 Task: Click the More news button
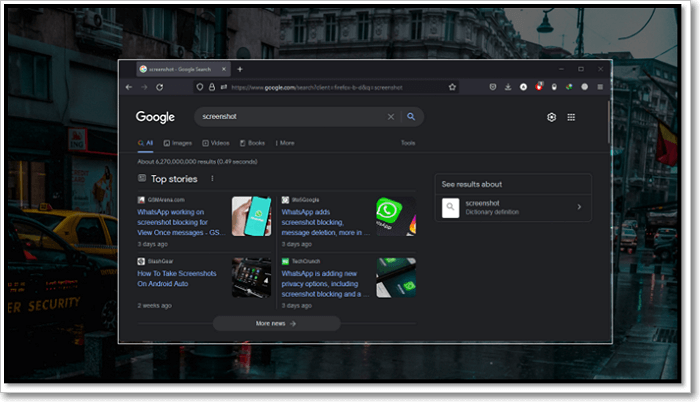pos(276,323)
